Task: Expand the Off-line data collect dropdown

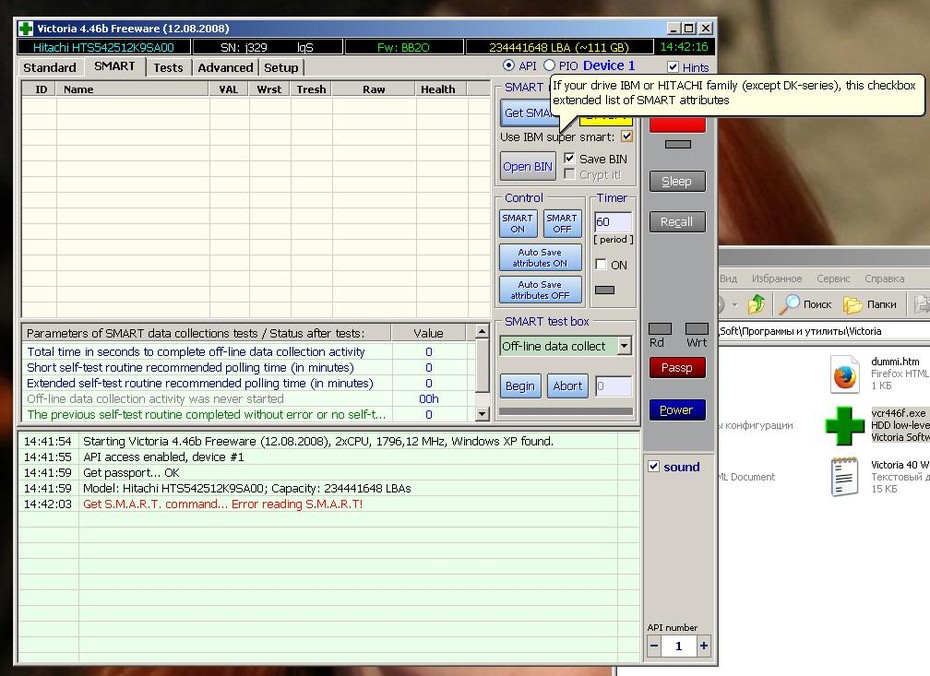Action: [x=624, y=346]
